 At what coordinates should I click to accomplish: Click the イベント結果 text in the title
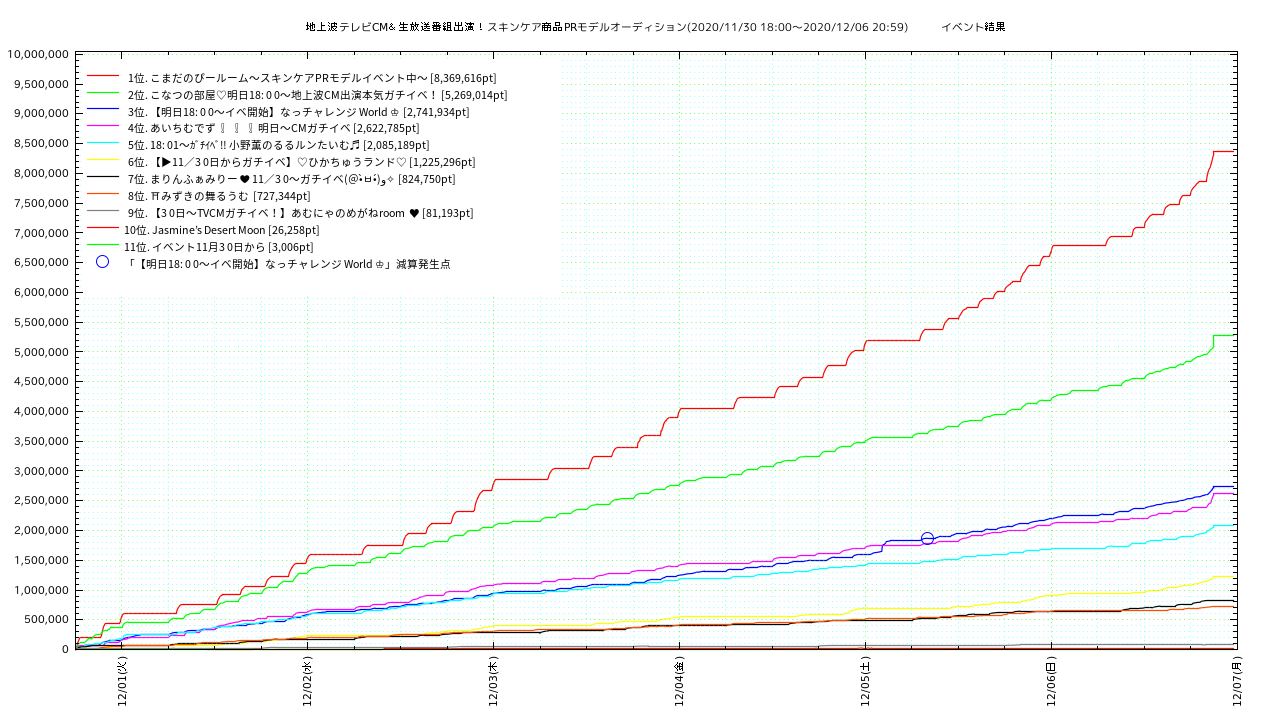point(973,27)
